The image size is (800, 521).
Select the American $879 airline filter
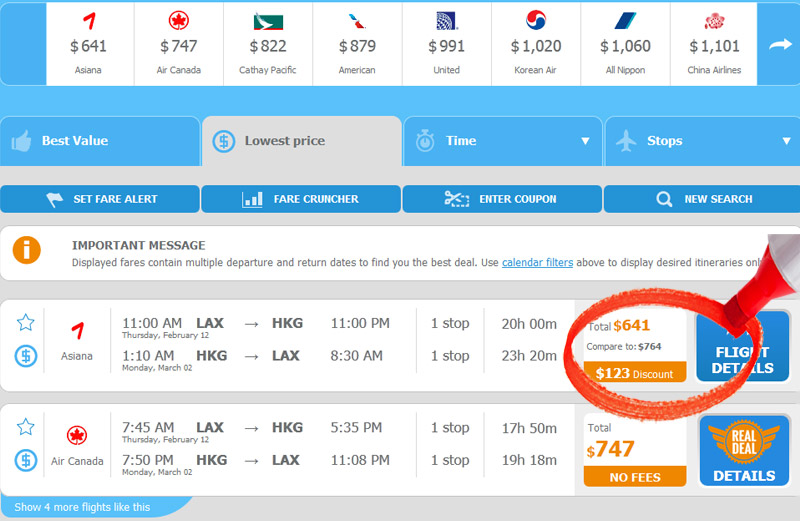tap(357, 44)
